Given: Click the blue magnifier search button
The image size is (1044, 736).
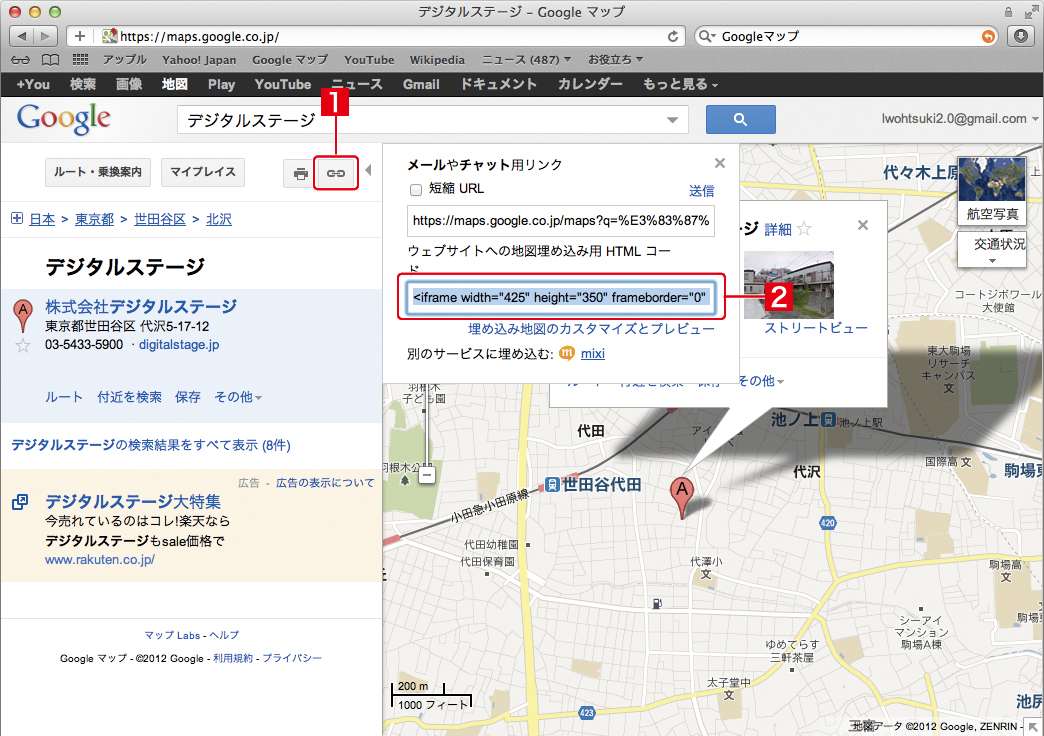Looking at the screenshot, I should [740, 119].
